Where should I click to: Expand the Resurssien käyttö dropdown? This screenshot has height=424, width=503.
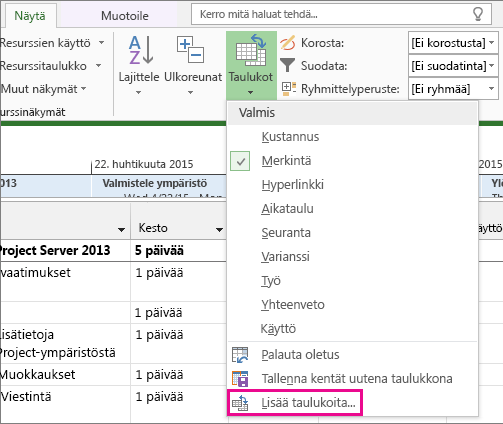point(101,43)
